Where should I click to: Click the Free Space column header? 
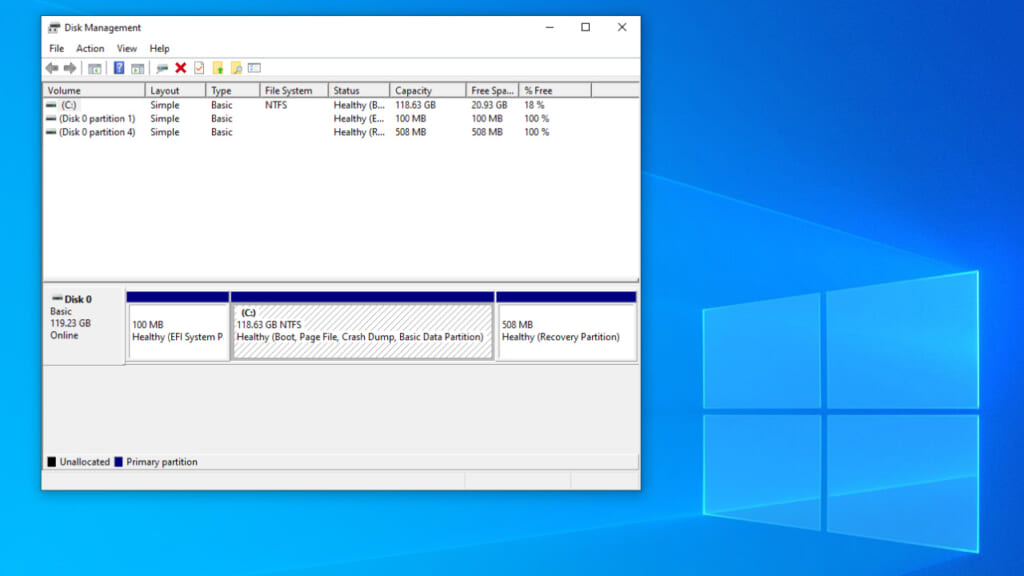click(492, 91)
